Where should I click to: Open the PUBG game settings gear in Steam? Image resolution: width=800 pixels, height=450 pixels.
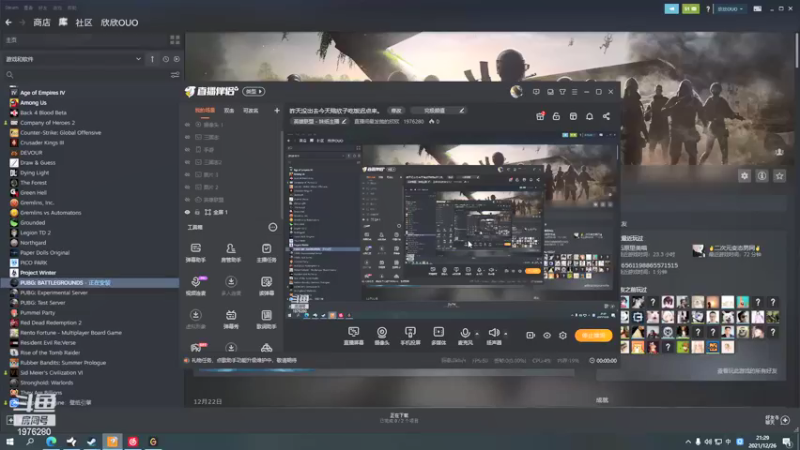tap(744, 176)
